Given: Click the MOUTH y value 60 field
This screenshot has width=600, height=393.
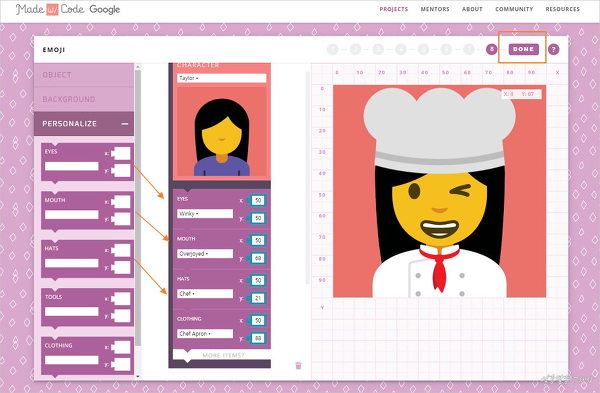Looking at the screenshot, I should [x=258, y=258].
